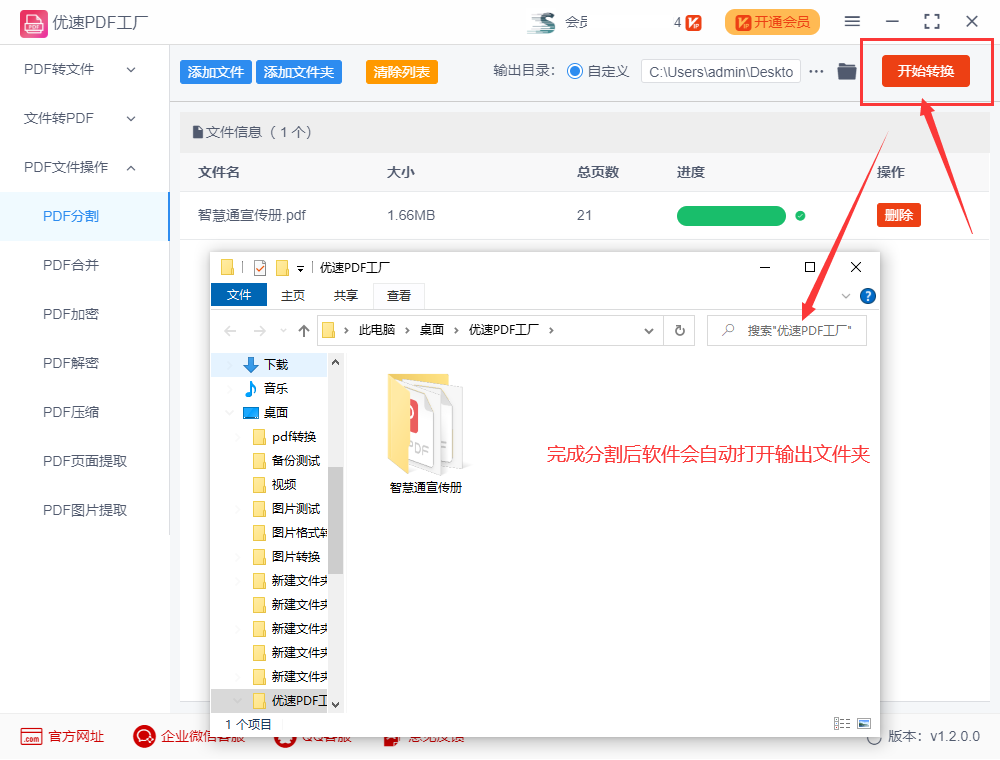
Task: Select 图片测试 folder in tree
Action: click(288, 509)
